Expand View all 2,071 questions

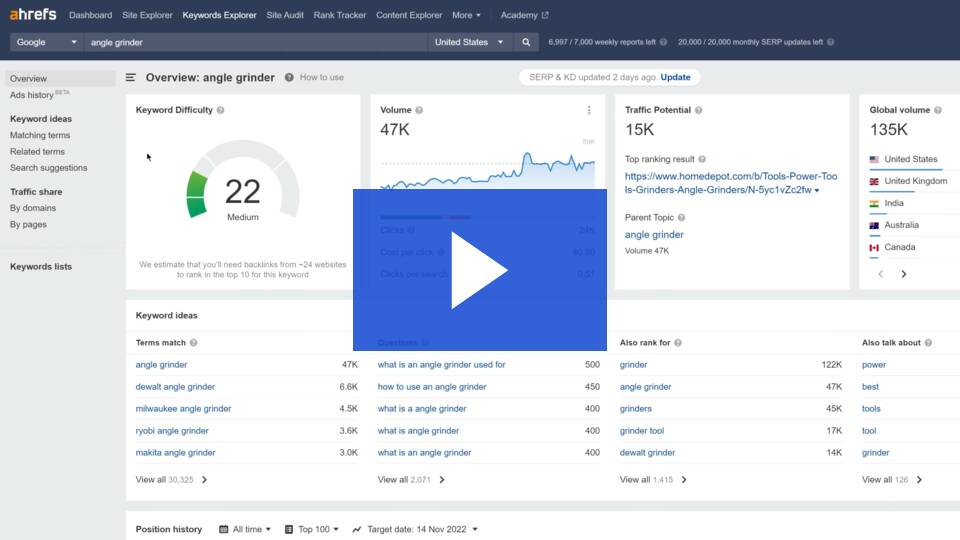411,480
